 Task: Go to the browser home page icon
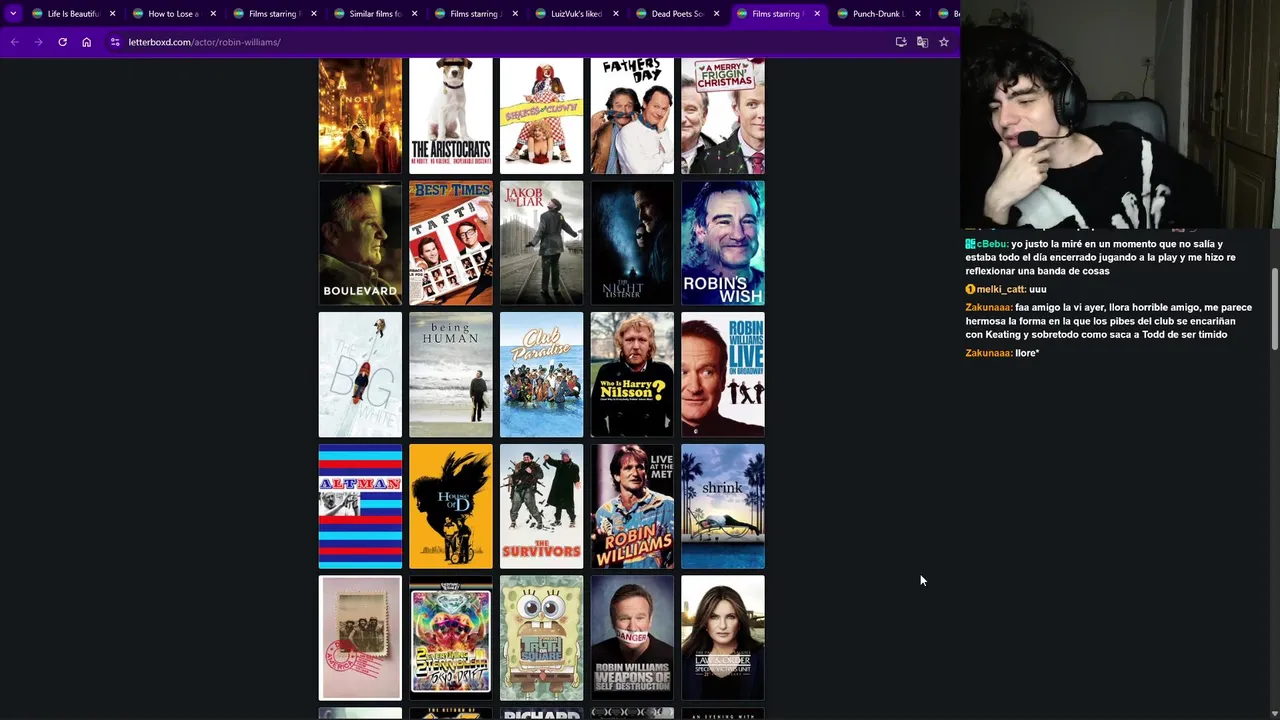[87, 42]
